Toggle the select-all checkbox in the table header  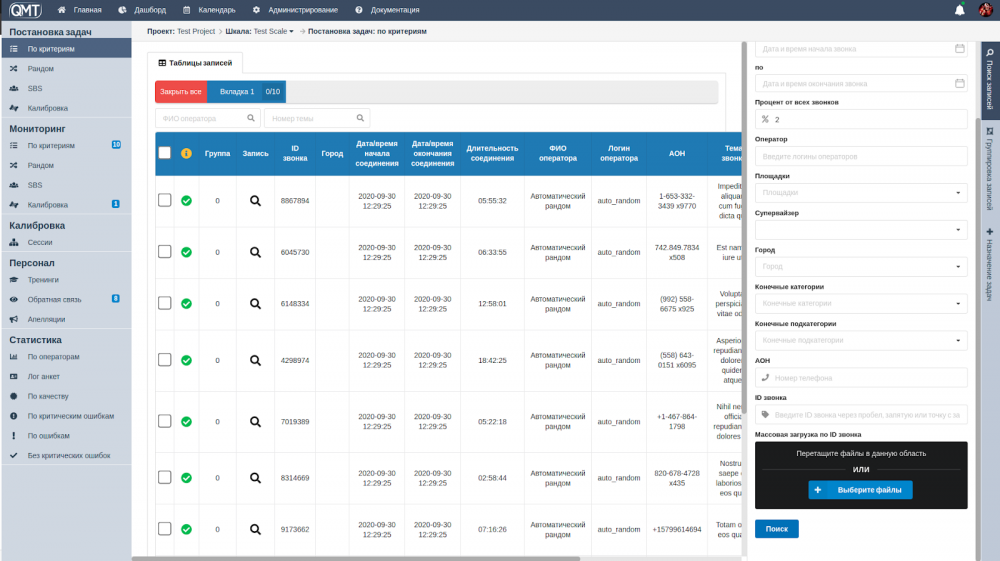(165, 153)
